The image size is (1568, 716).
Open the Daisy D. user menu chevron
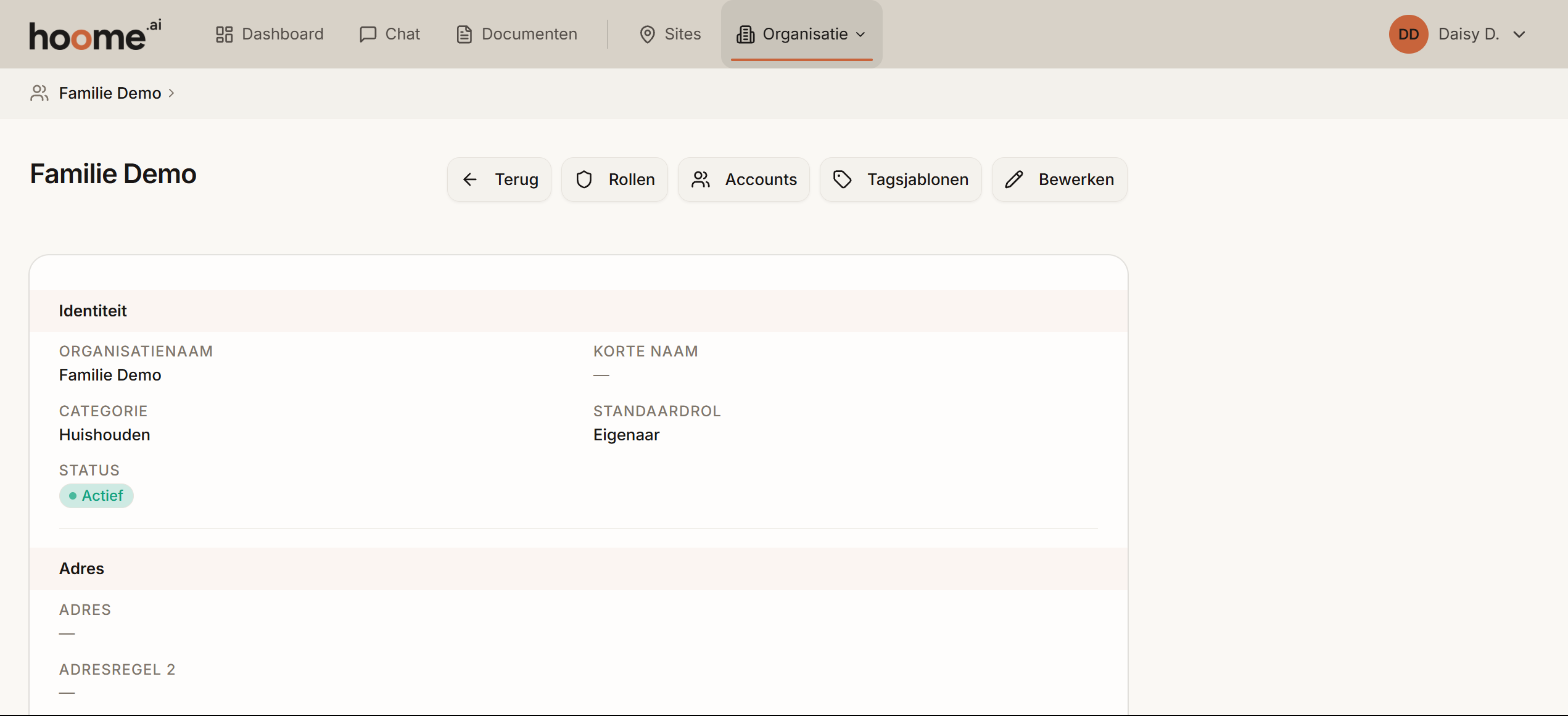(1519, 35)
